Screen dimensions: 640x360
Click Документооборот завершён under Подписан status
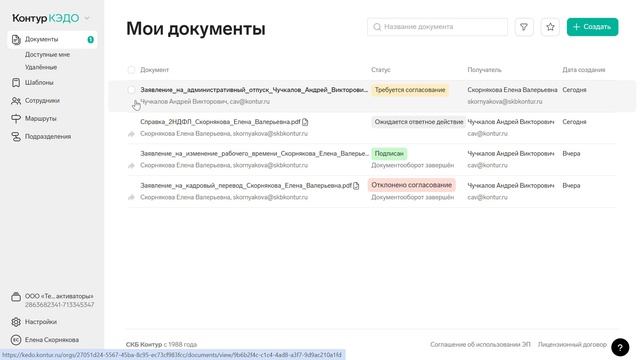coord(413,166)
